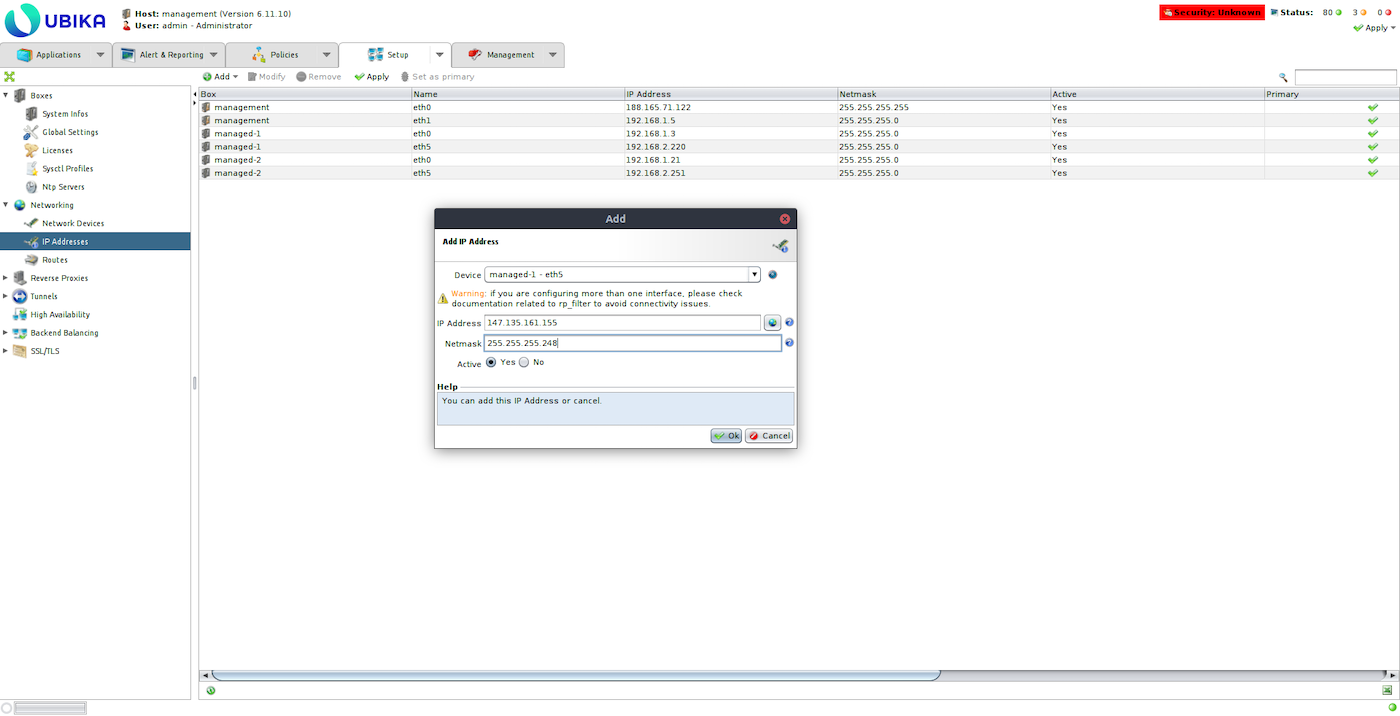Click the info icon beside Device dropdown
The width and height of the screenshot is (1400, 716).
click(x=772, y=275)
